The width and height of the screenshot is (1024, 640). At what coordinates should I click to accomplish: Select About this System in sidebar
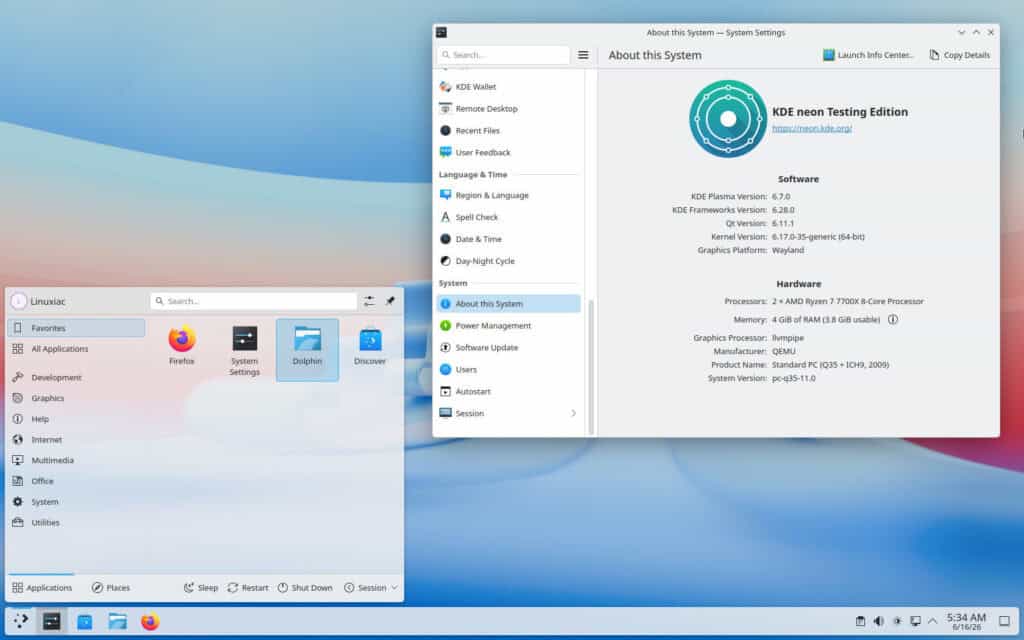[508, 304]
